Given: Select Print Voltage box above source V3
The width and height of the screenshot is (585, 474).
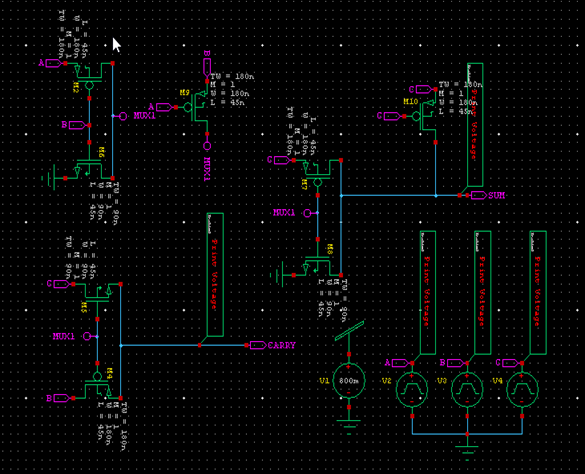Looking at the screenshot, I should pos(482,292).
